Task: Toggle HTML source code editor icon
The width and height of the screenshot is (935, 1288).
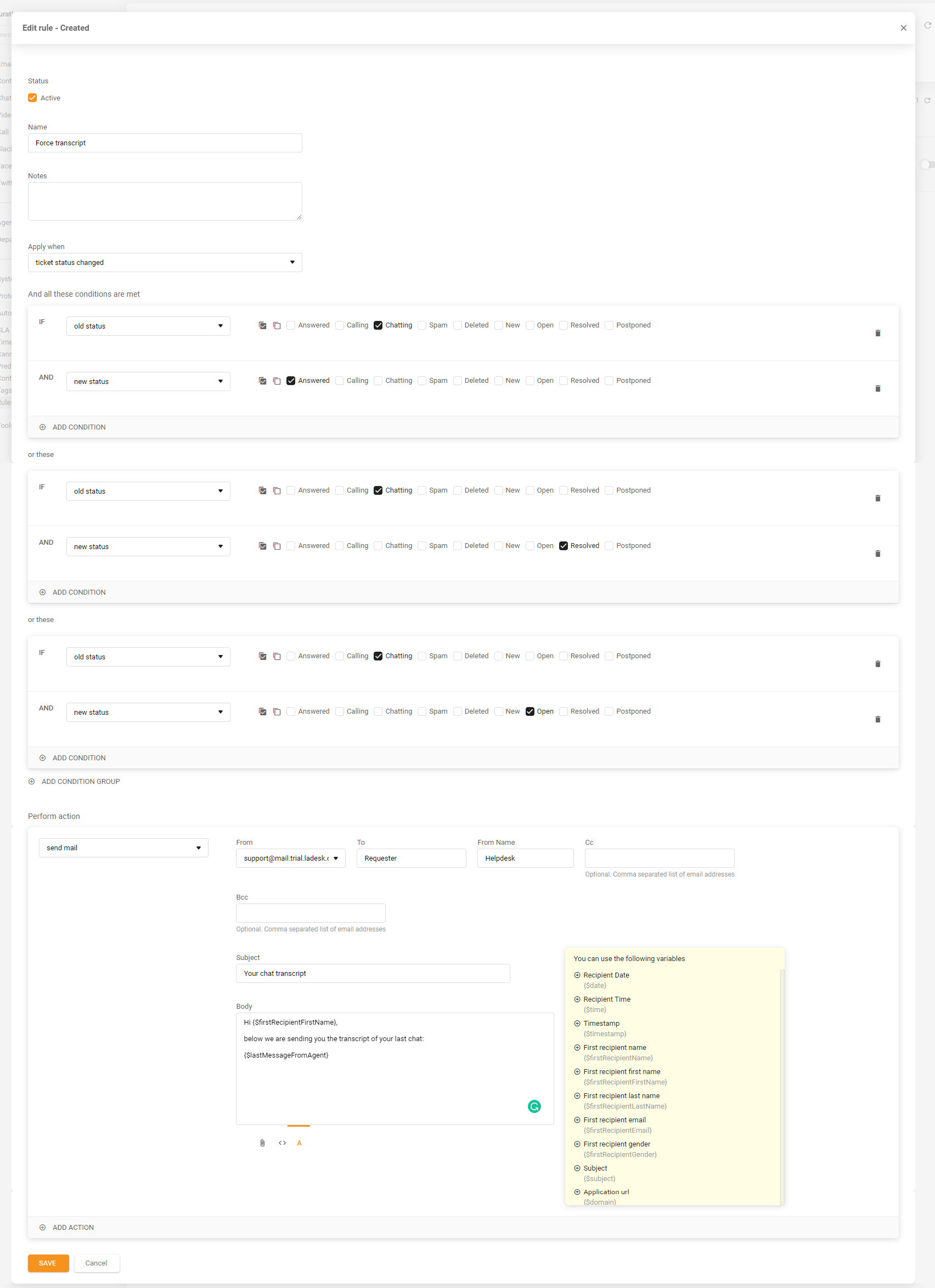Action: pyautogui.click(x=281, y=1143)
